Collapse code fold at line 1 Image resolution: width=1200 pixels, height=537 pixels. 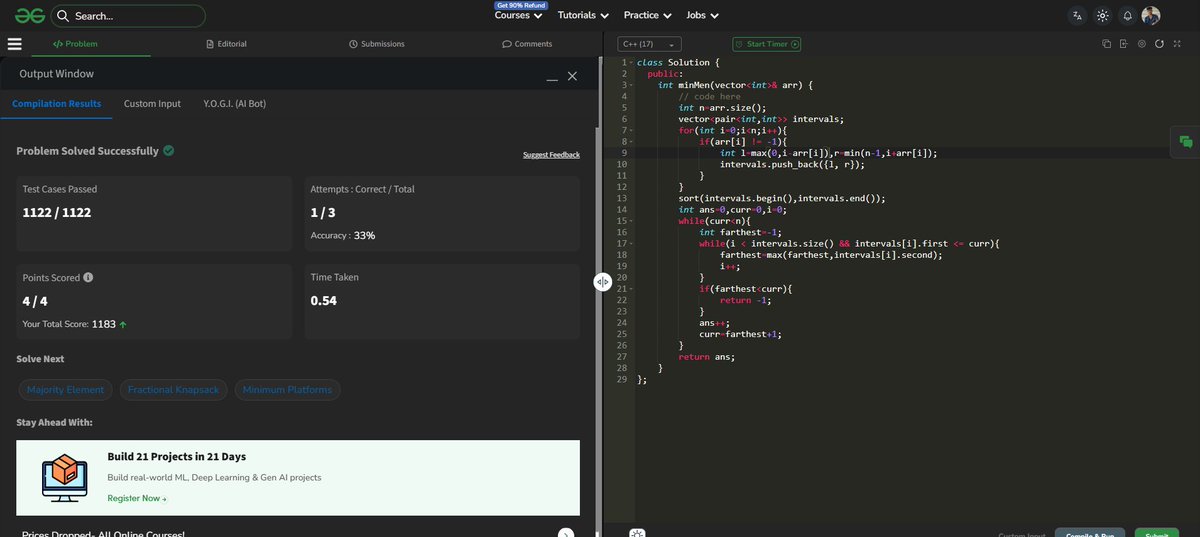631,63
